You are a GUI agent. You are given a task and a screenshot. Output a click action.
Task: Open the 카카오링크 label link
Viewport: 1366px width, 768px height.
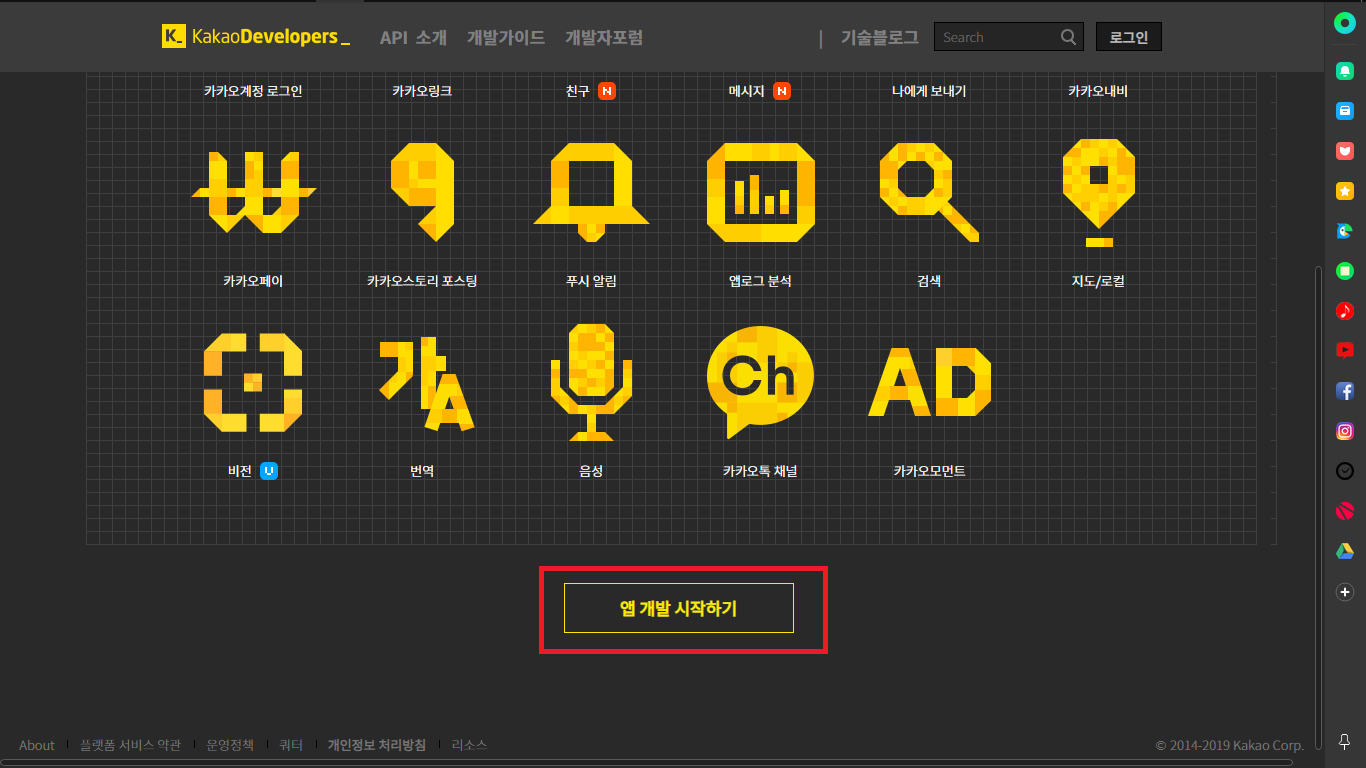422,91
